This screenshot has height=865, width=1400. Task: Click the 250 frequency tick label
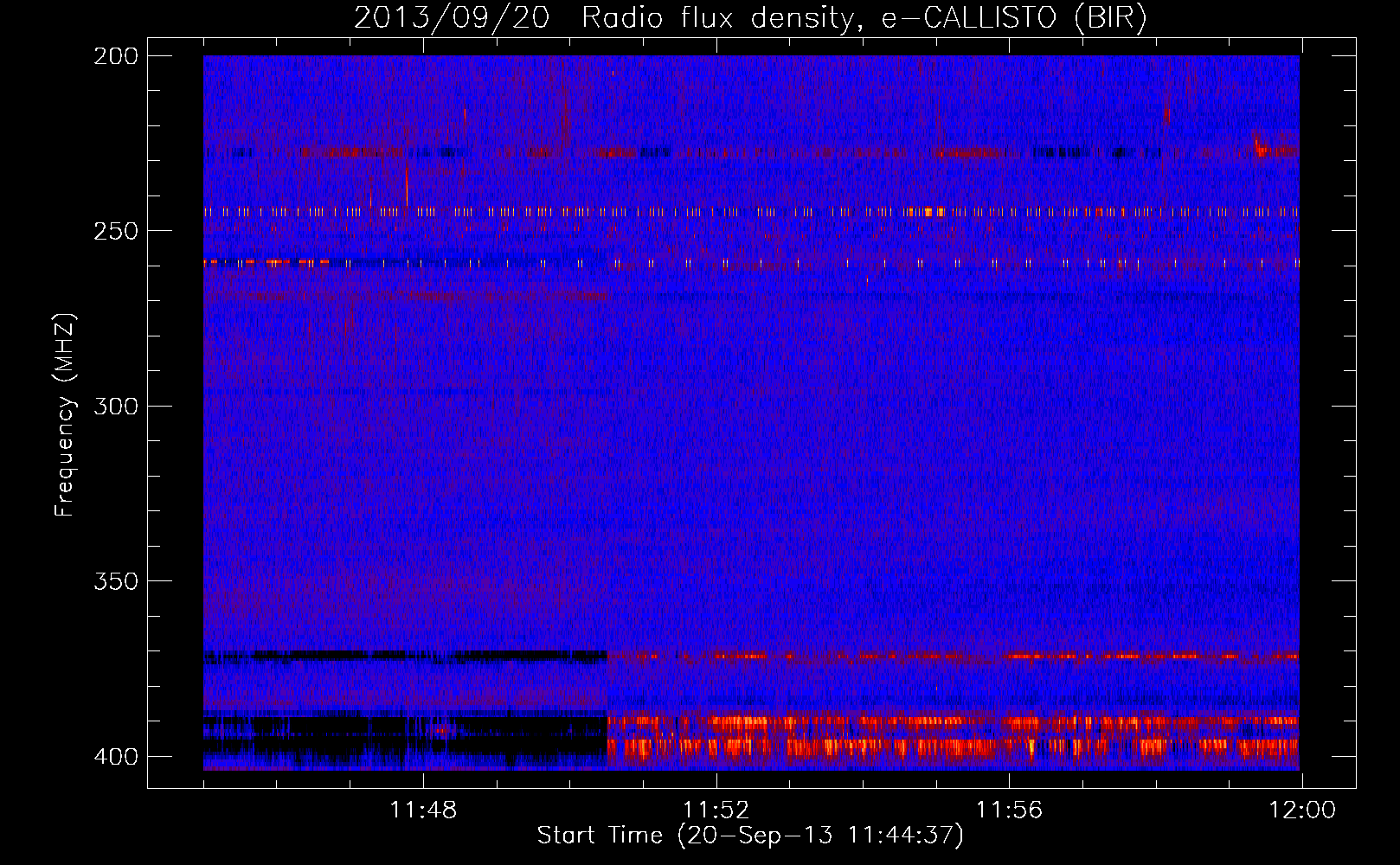point(116,231)
